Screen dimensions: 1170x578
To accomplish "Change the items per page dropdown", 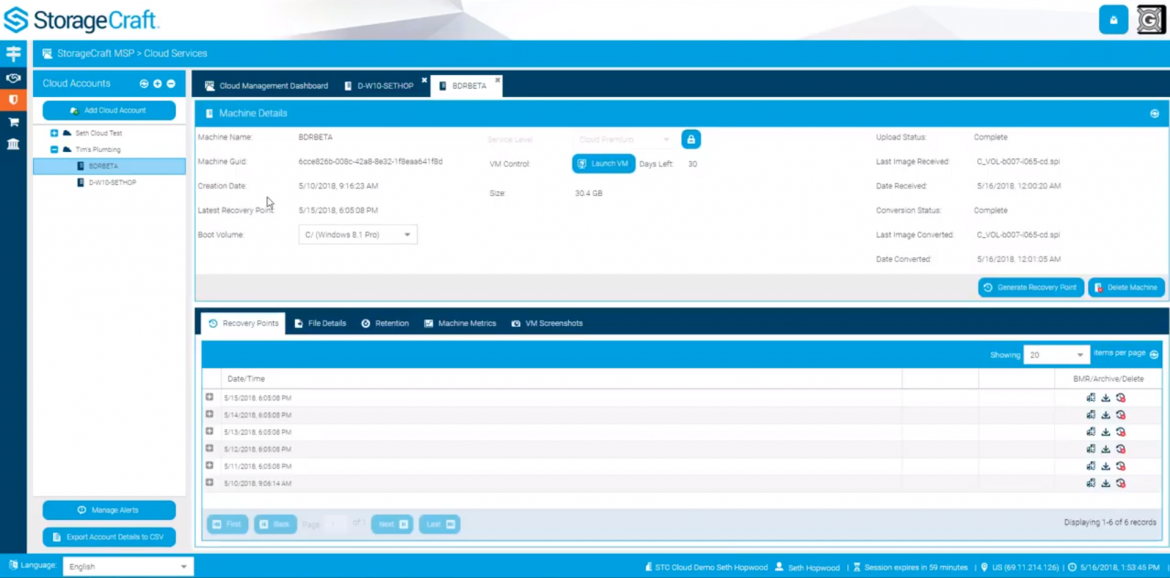I will point(1056,354).
